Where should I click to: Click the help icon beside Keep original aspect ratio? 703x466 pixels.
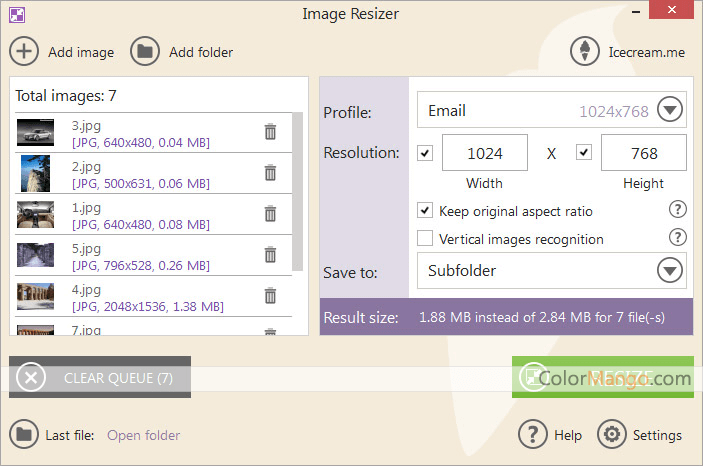point(678,210)
